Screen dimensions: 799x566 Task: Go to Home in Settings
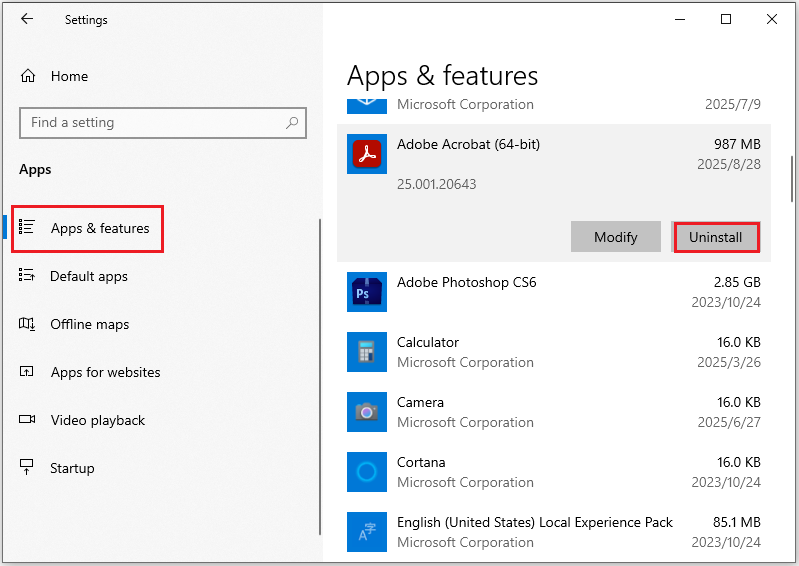69,76
